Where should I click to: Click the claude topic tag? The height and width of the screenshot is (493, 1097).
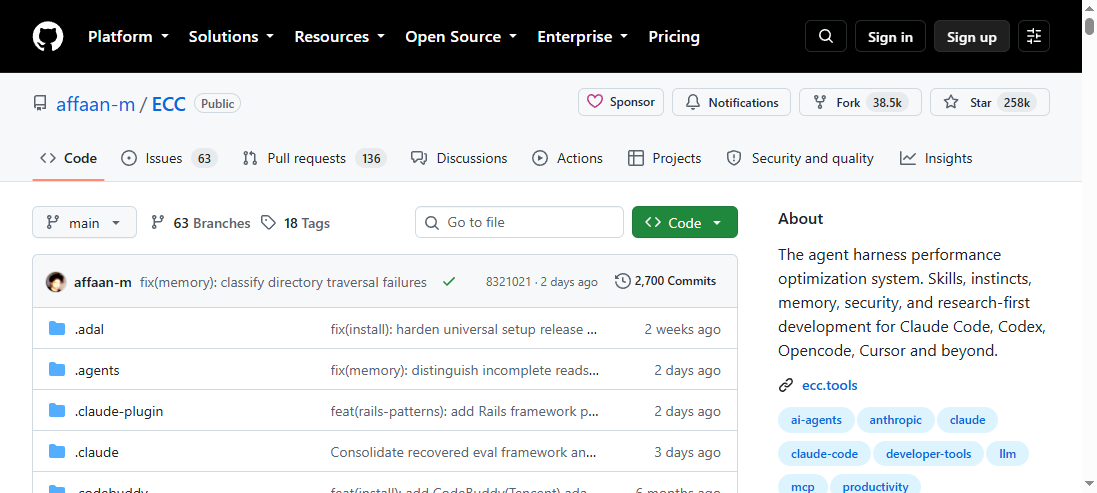pos(968,420)
